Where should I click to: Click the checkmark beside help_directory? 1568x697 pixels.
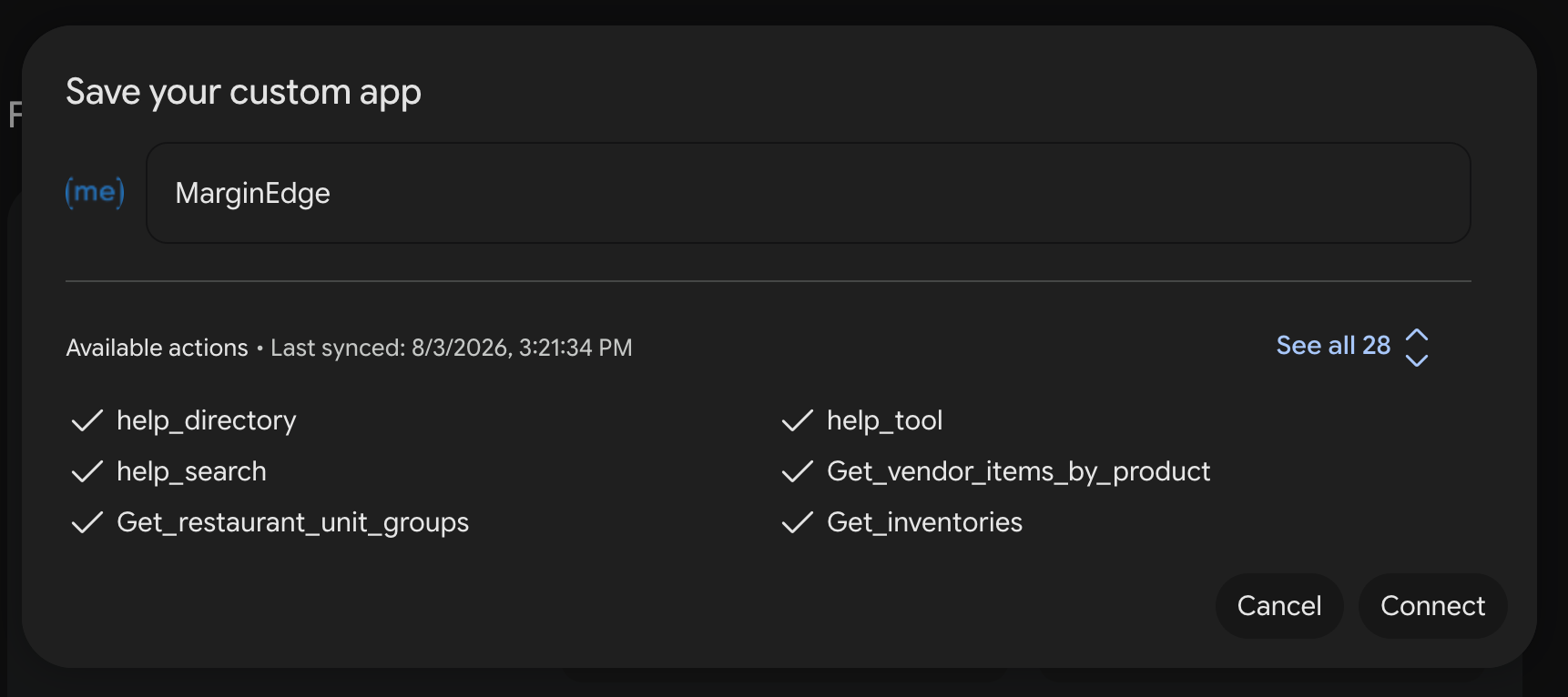(87, 420)
